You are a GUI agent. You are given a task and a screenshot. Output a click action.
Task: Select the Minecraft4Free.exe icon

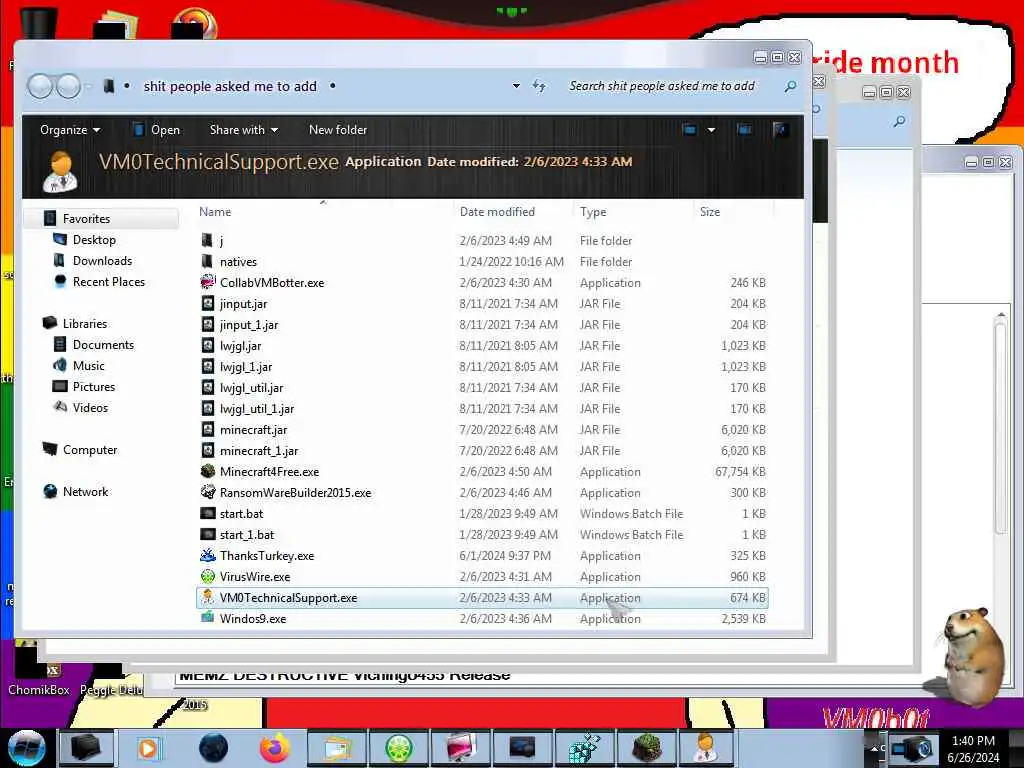208,471
